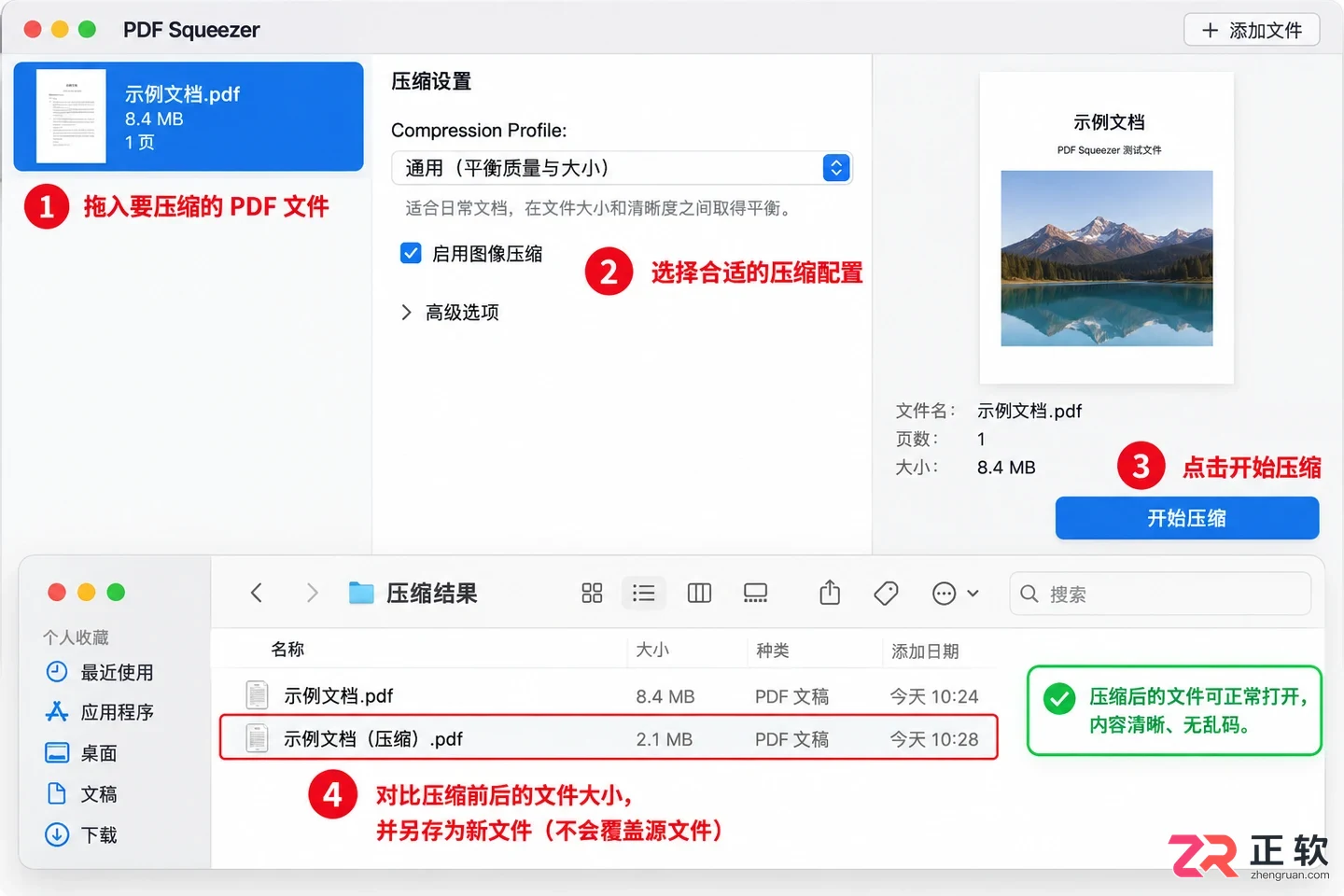Click the Finder tag icon
The width and height of the screenshot is (1344, 896).
click(x=886, y=593)
